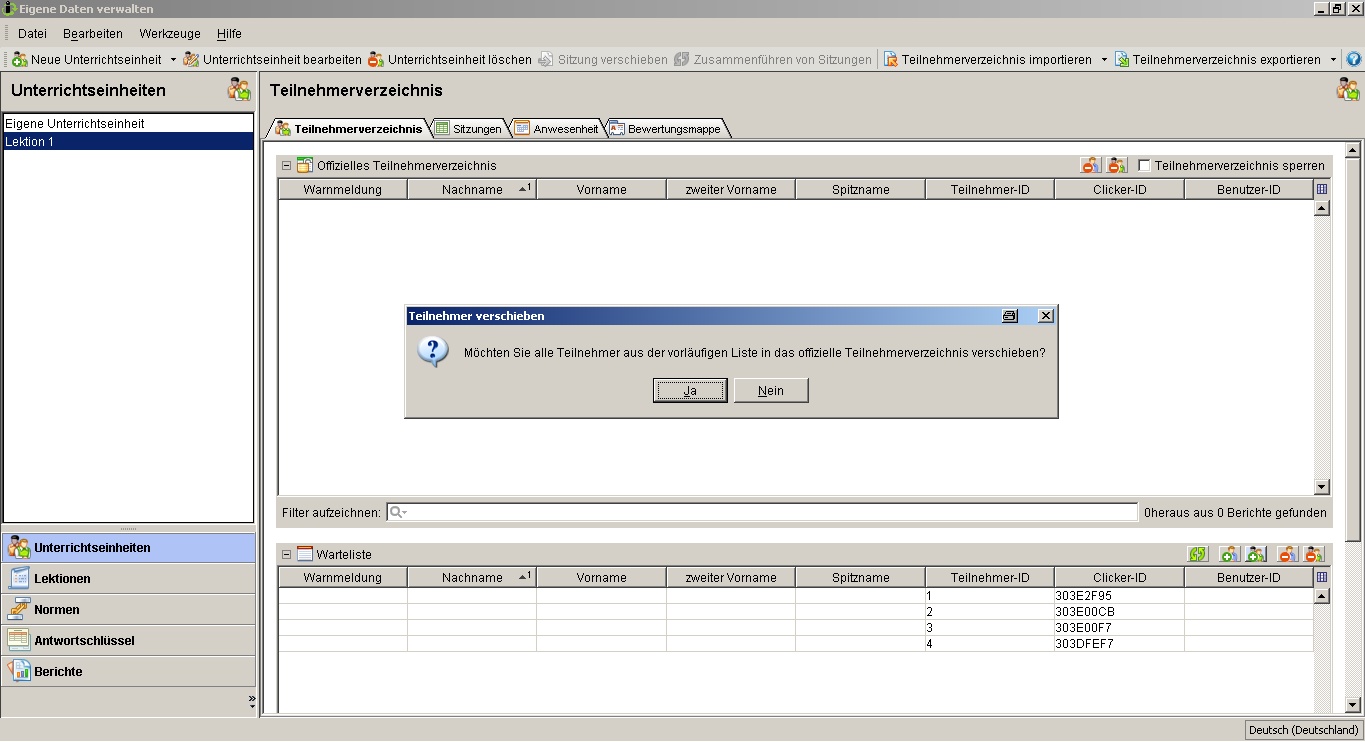1365x742 pixels.
Task: Open the Werkzeuge menu
Action: point(170,34)
